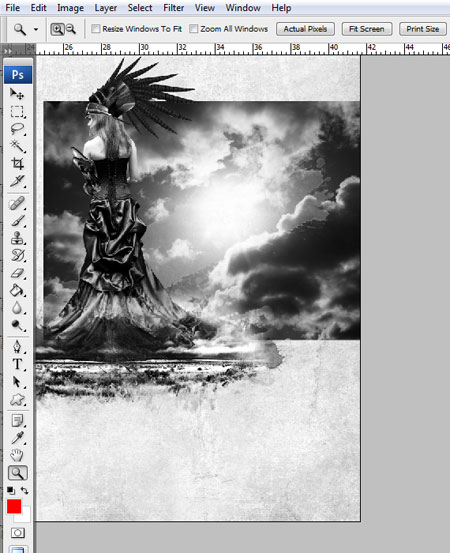The image size is (450, 553).
Task: Click the Zoom Out mode button
Action: click(71, 29)
